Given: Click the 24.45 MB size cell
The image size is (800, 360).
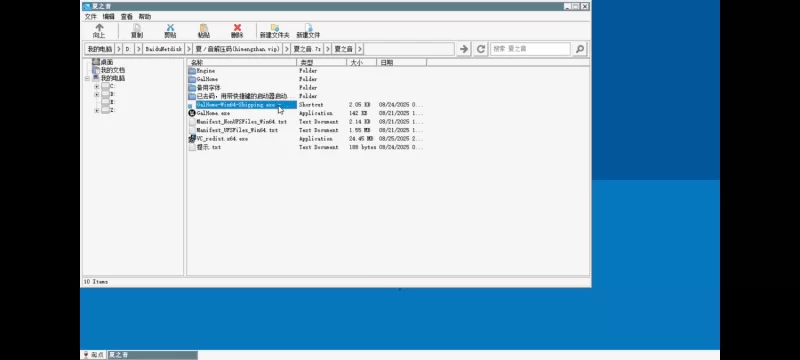Looking at the screenshot, I should [x=361, y=139].
